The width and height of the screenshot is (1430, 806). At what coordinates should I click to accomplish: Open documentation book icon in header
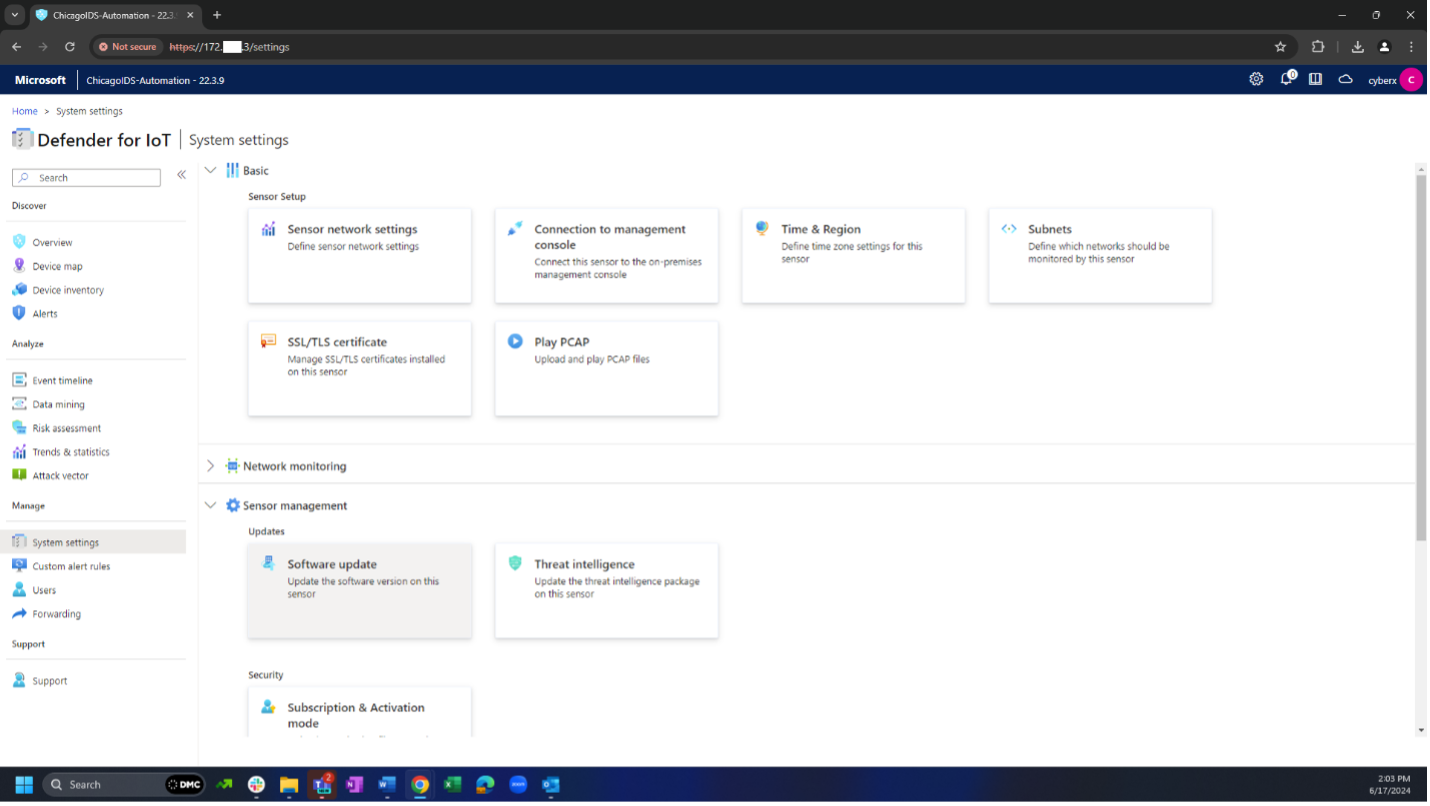point(1316,80)
